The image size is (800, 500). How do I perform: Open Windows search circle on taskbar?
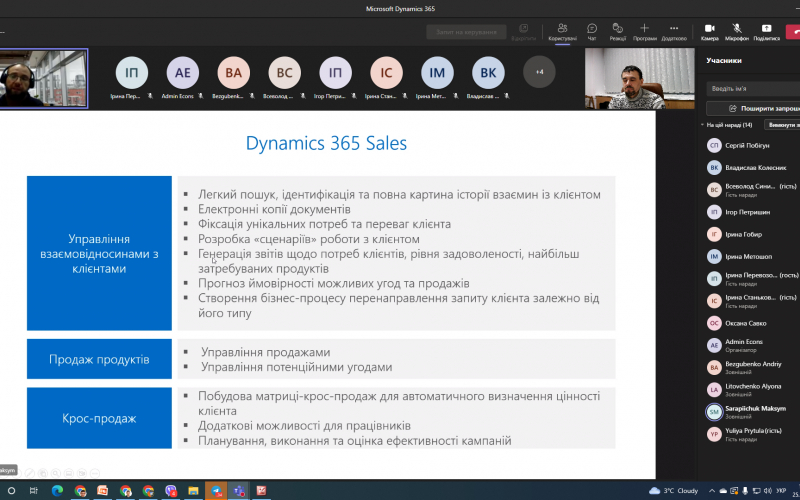tap(11, 491)
